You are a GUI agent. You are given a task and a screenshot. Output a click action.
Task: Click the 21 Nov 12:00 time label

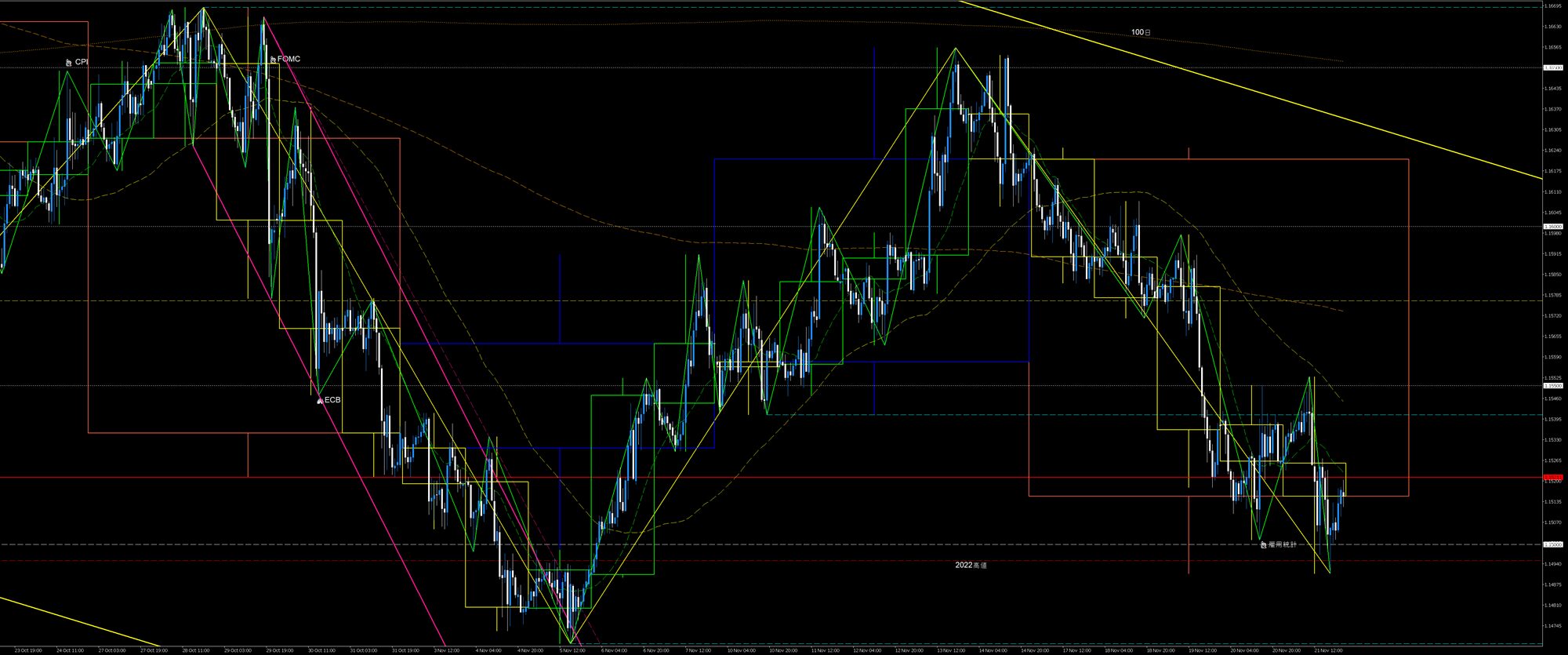[x=1328, y=650]
